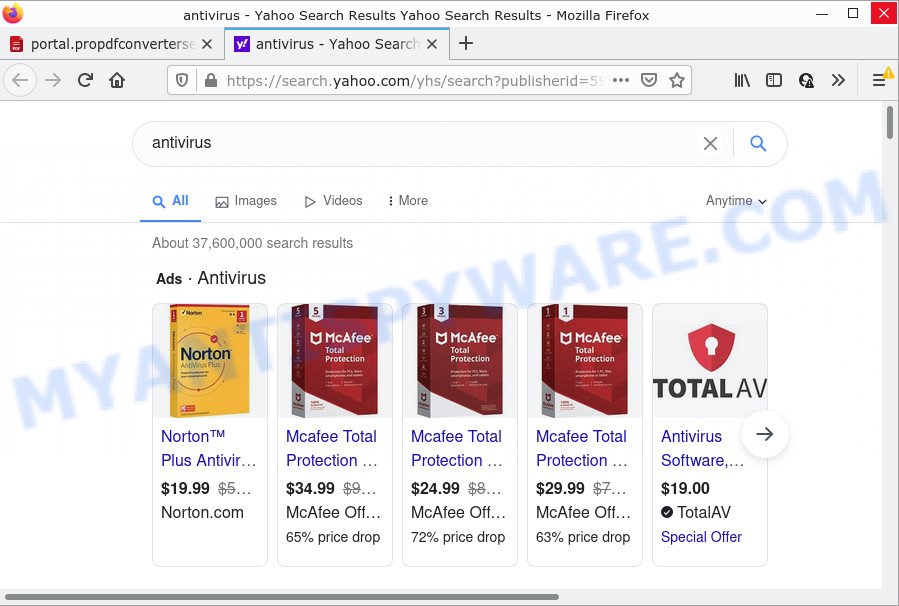This screenshot has width=899, height=606.
Task: Select the All results tab
Action: coord(170,201)
